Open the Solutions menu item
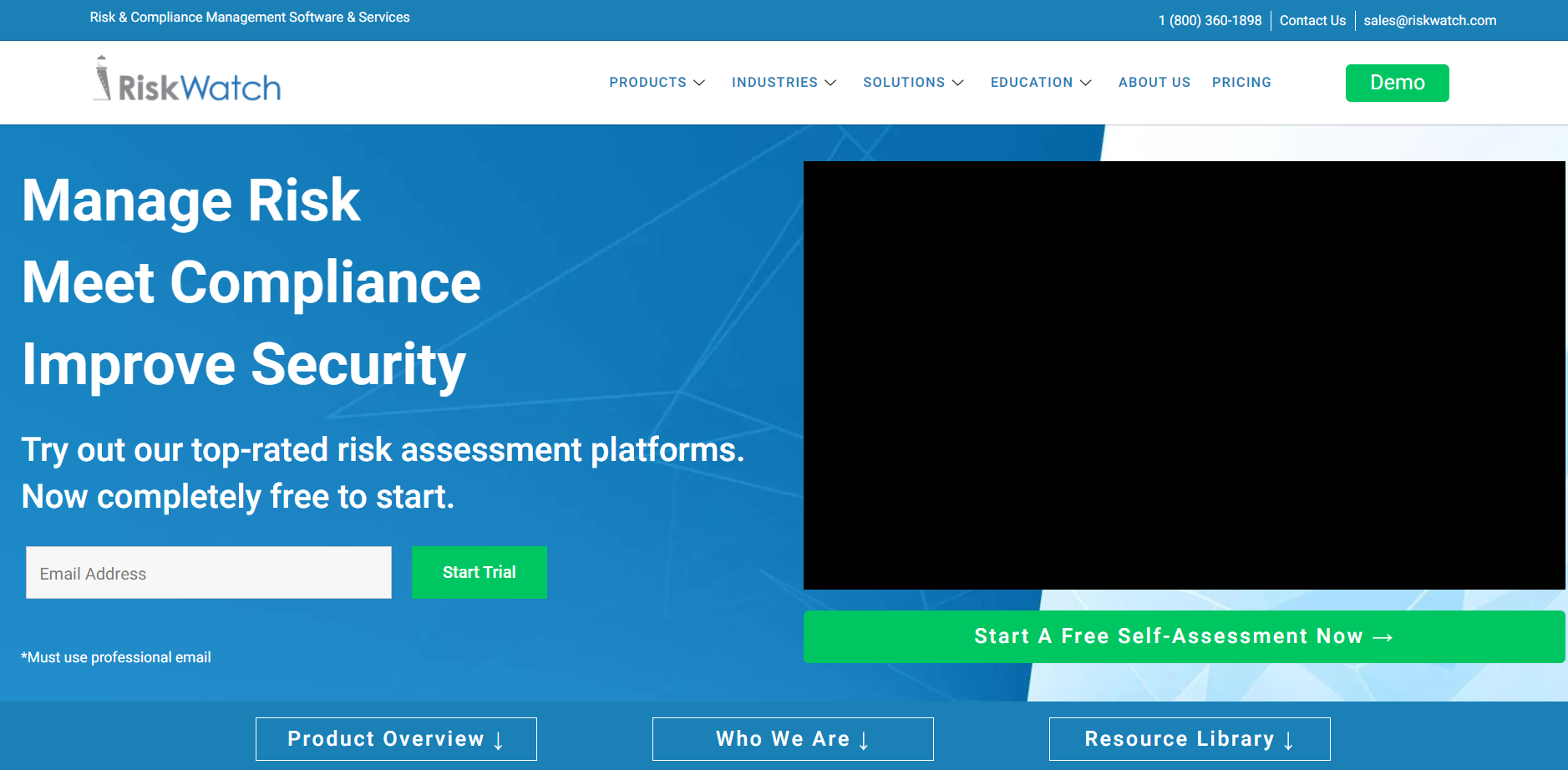The width and height of the screenshot is (1568, 770). tap(904, 83)
